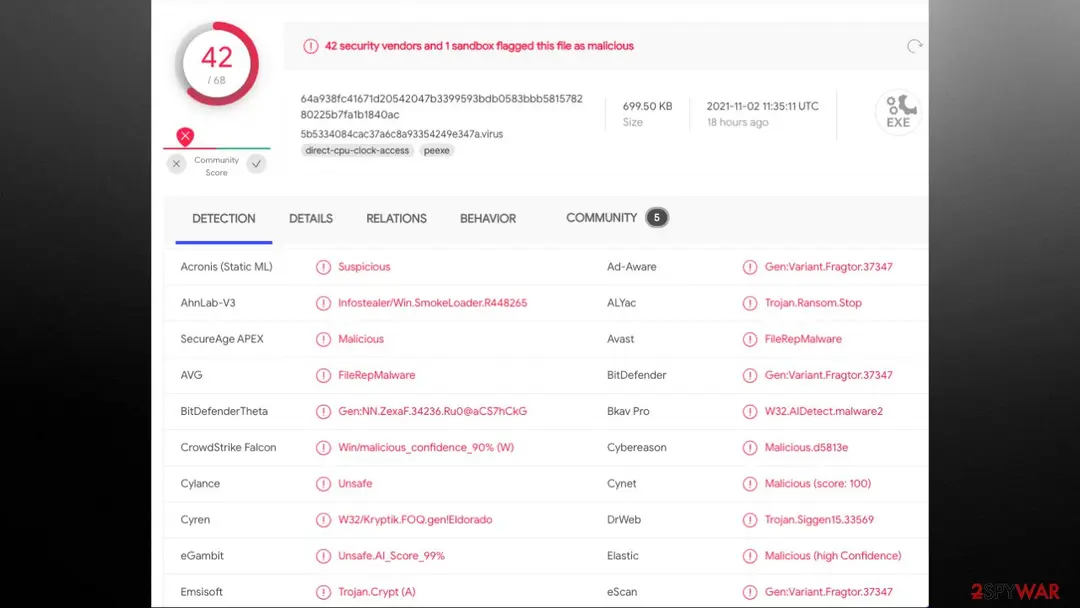Screen dimensions: 1080x608
Task: Click Gen:NN.ZexaF.34236.Ru0@aCS7hCkG detection
Action: 433,411
